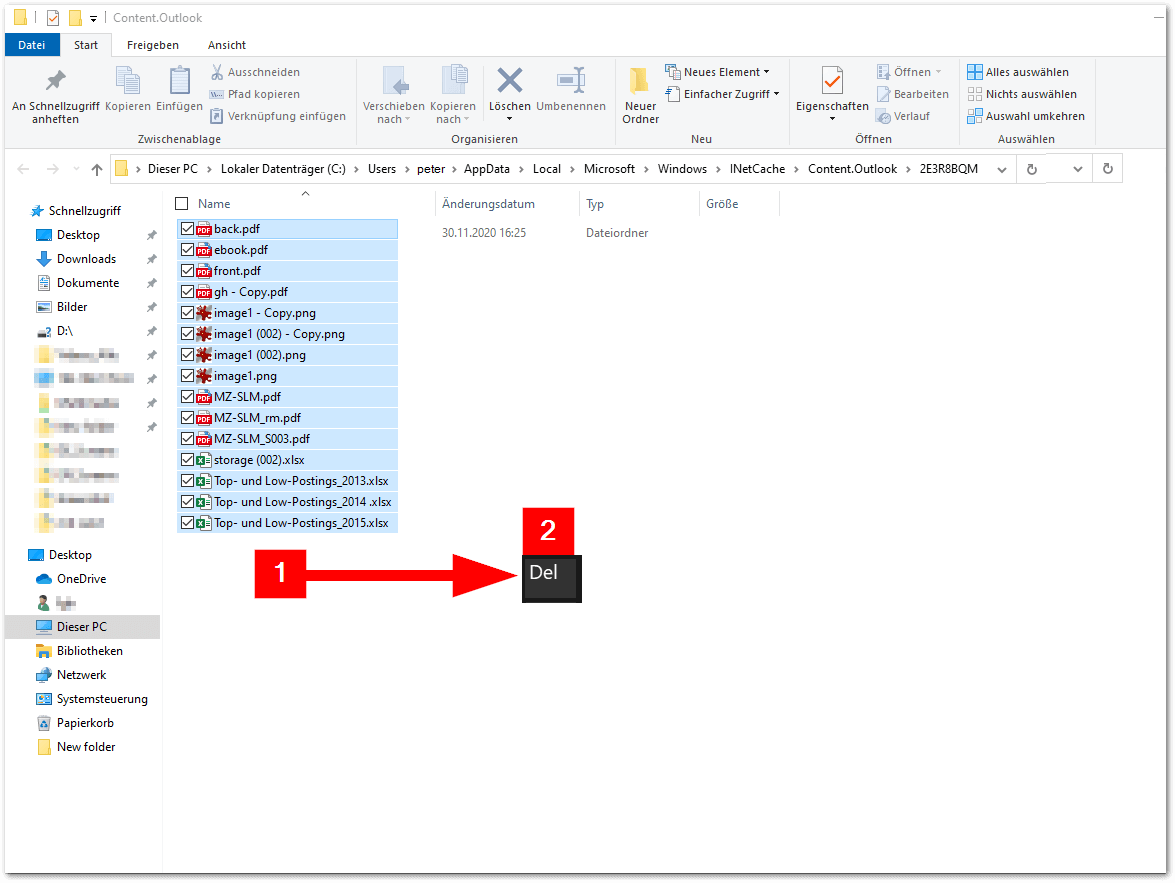Uncheck the ebook.pdf checkbox
The image size is (1175, 883).
[187, 250]
